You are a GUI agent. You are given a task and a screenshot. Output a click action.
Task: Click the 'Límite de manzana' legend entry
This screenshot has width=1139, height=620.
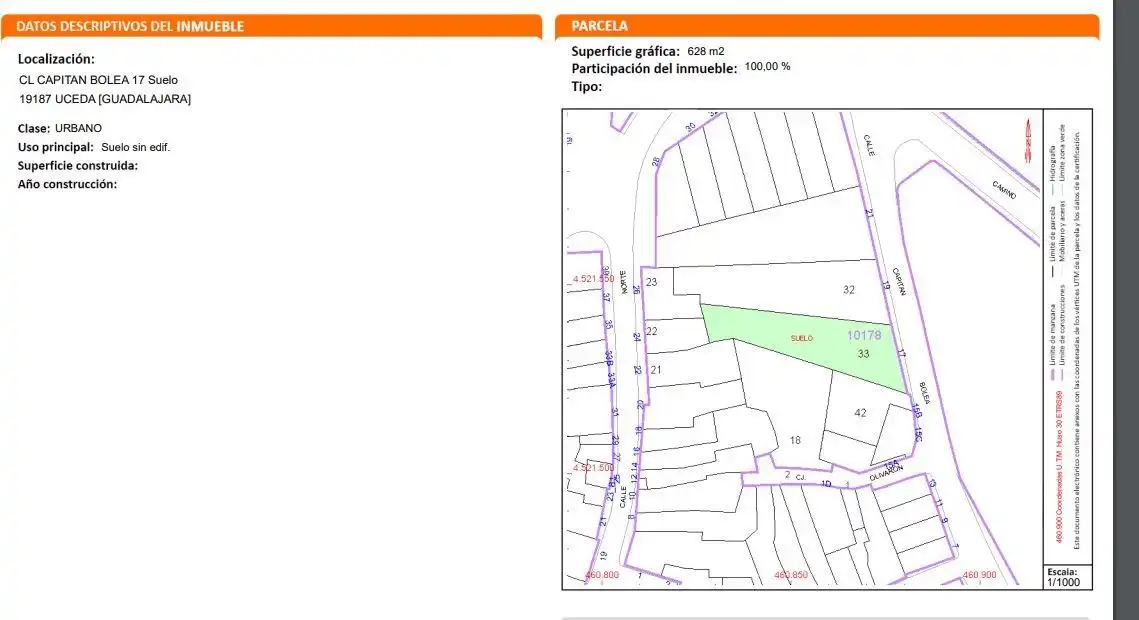point(1052,335)
